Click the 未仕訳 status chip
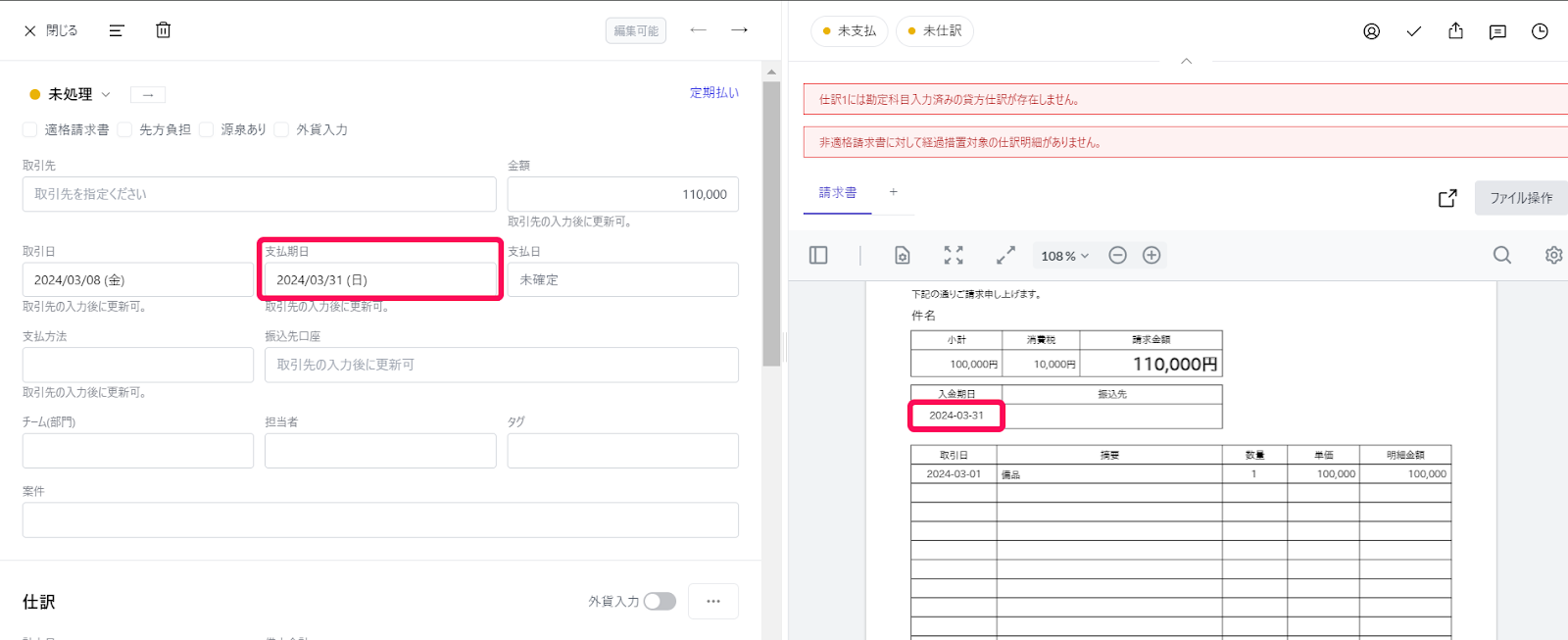 click(935, 30)
